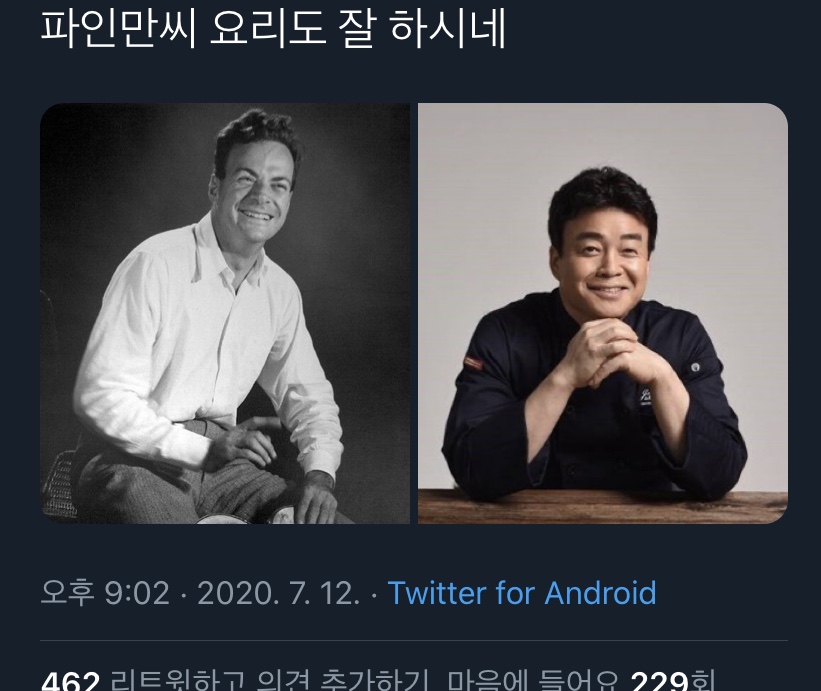Image resolution: width=821 pixels, height=691 pixels.
Task: Click the 229 likes number
Action: pyautogui.click(x=659, y=681)
